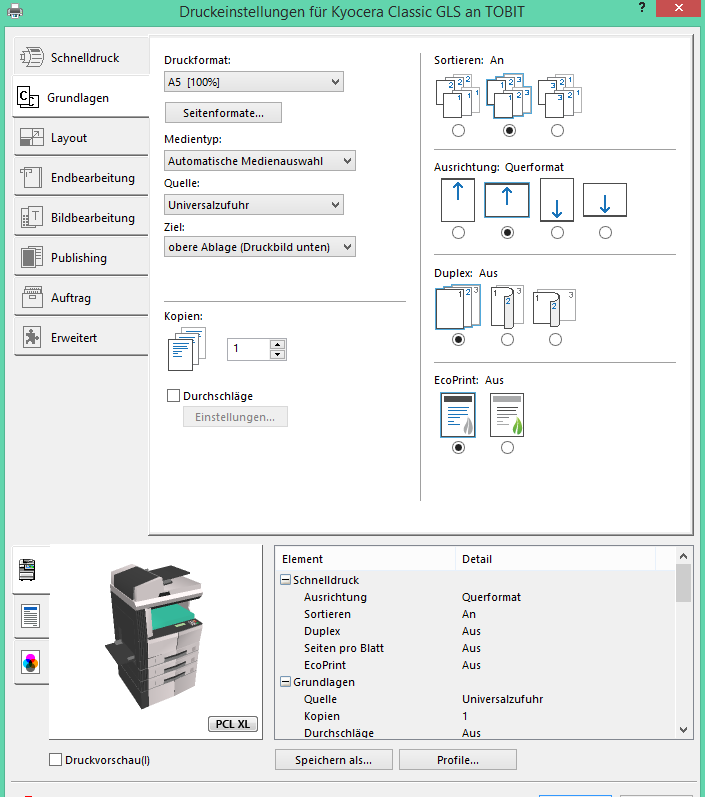Decrease Kopien with down arrow

(x=277, y=354)
